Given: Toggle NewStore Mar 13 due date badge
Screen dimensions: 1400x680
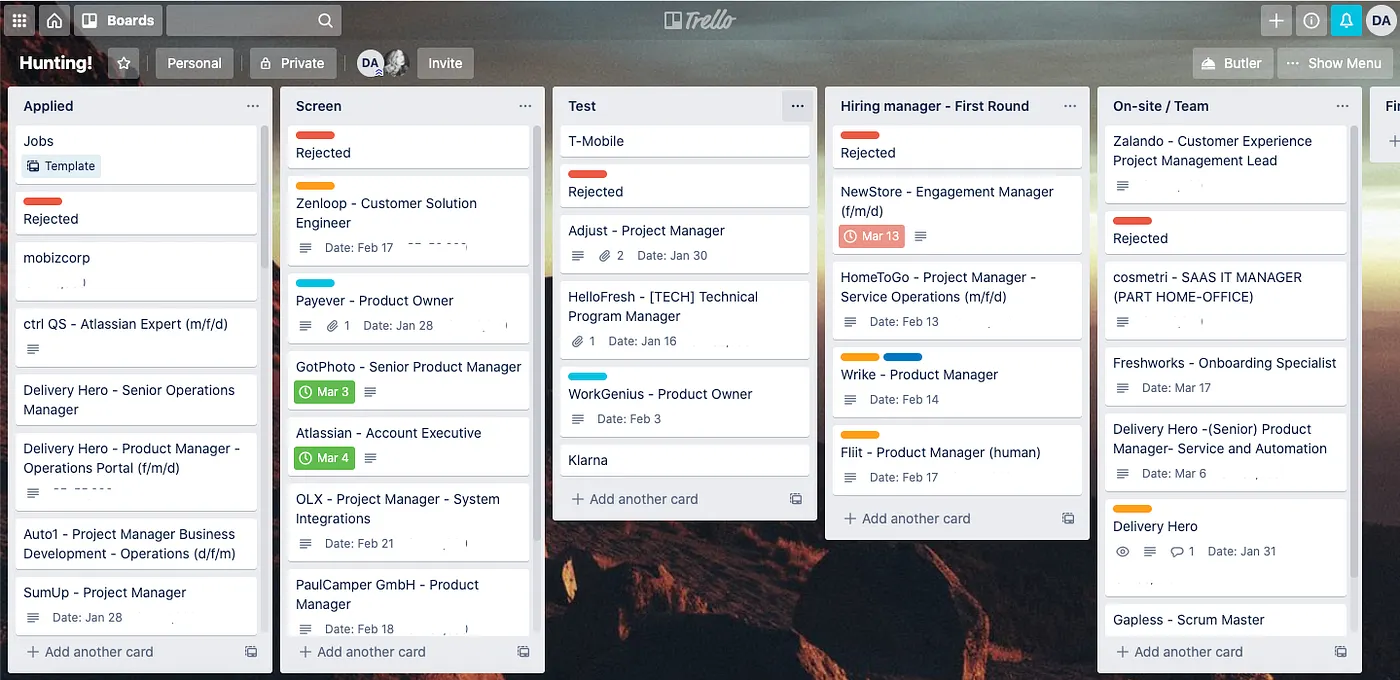Looking at the screenshot, I should click(x=871, y=236).
